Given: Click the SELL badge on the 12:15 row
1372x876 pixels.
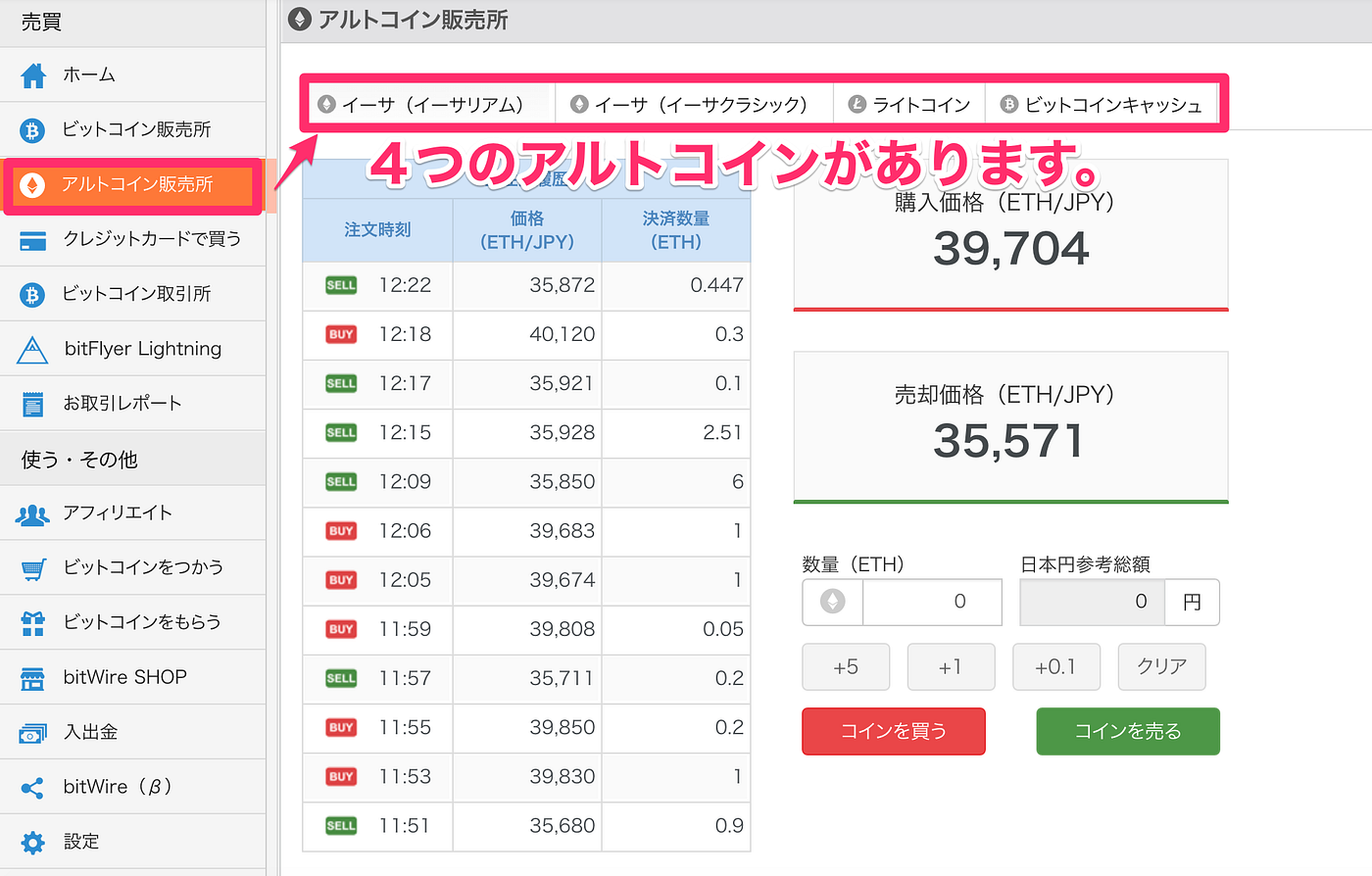Looking at the screenshot, I should [x=341, y=432].
